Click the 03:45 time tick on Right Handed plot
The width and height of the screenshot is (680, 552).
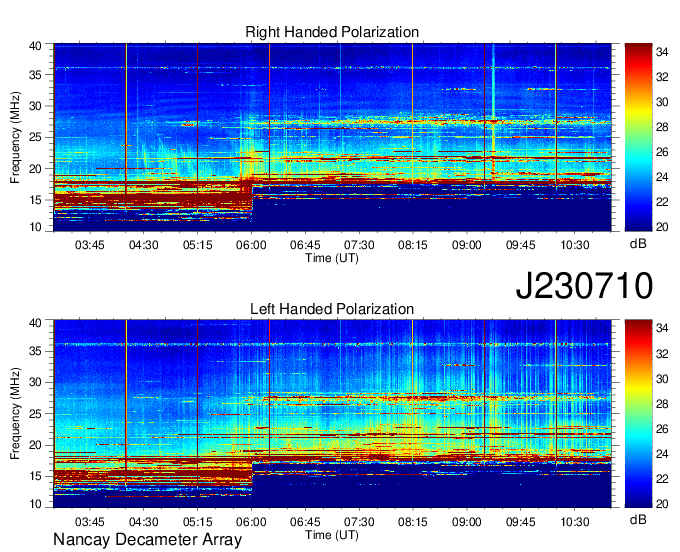click(90, 245)
